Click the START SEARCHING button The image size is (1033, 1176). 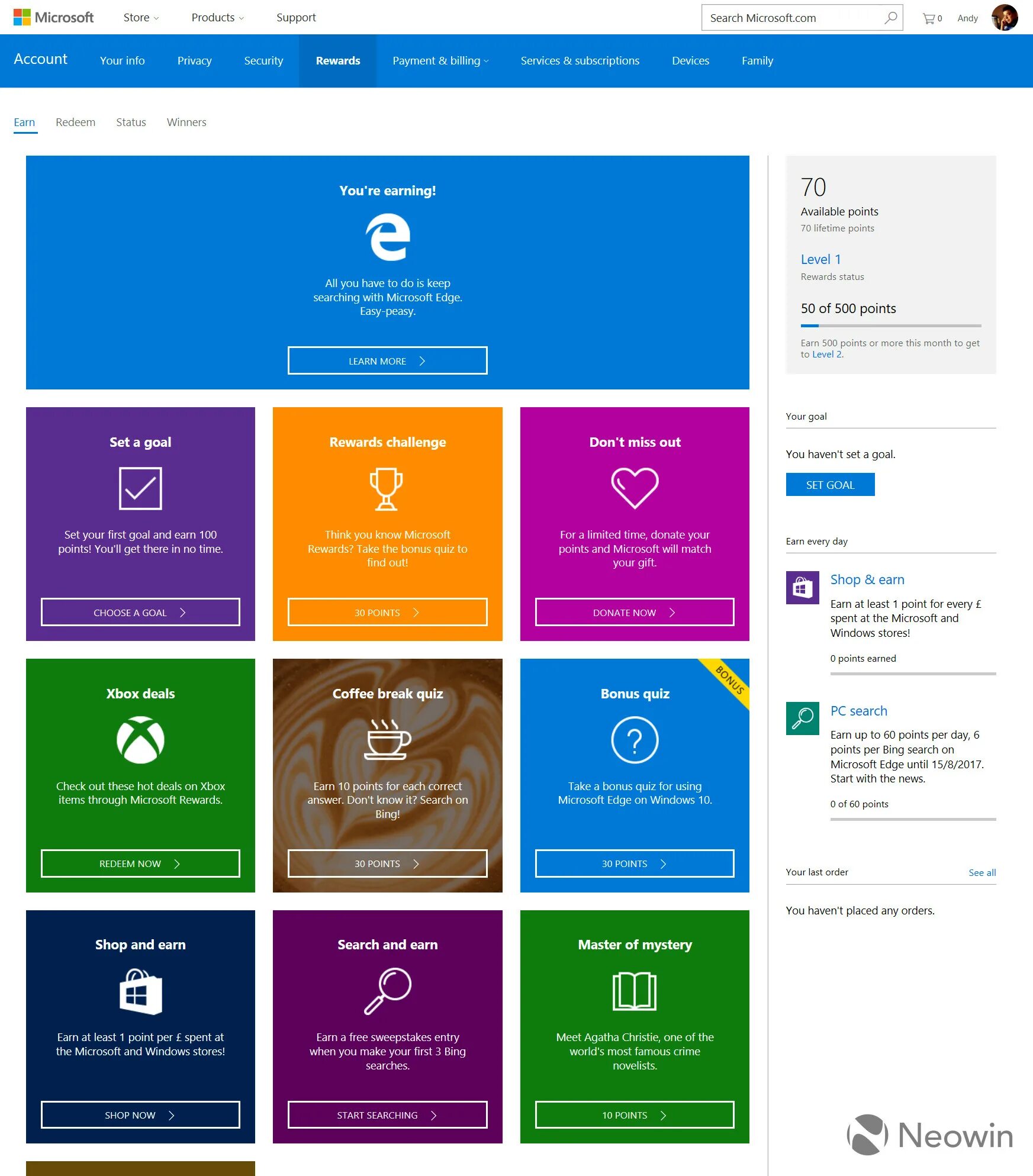click(388, 1116)
